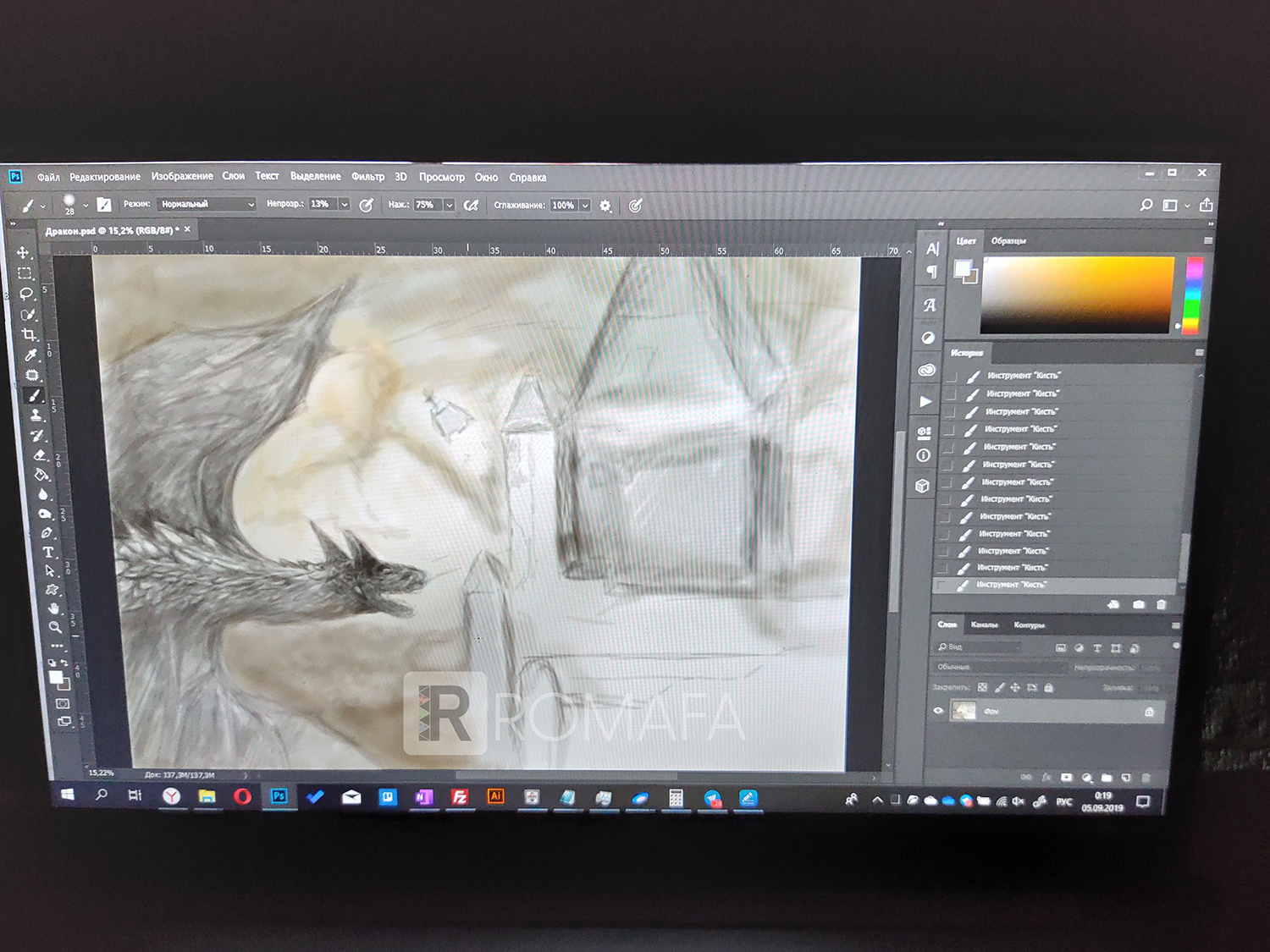Open the blend mode Нормальный dropdown
The width and height of the screenshot is (1270, 952).
click(x=207, y=204)
